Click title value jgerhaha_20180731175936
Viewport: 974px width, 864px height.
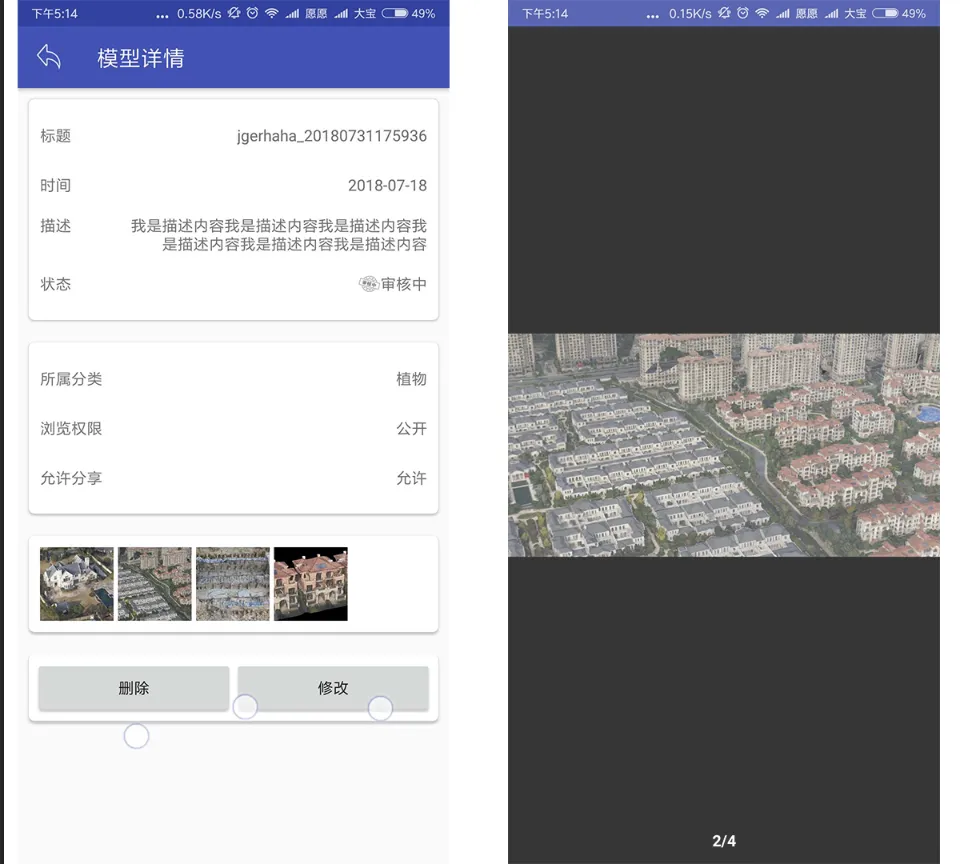(332, 136)
